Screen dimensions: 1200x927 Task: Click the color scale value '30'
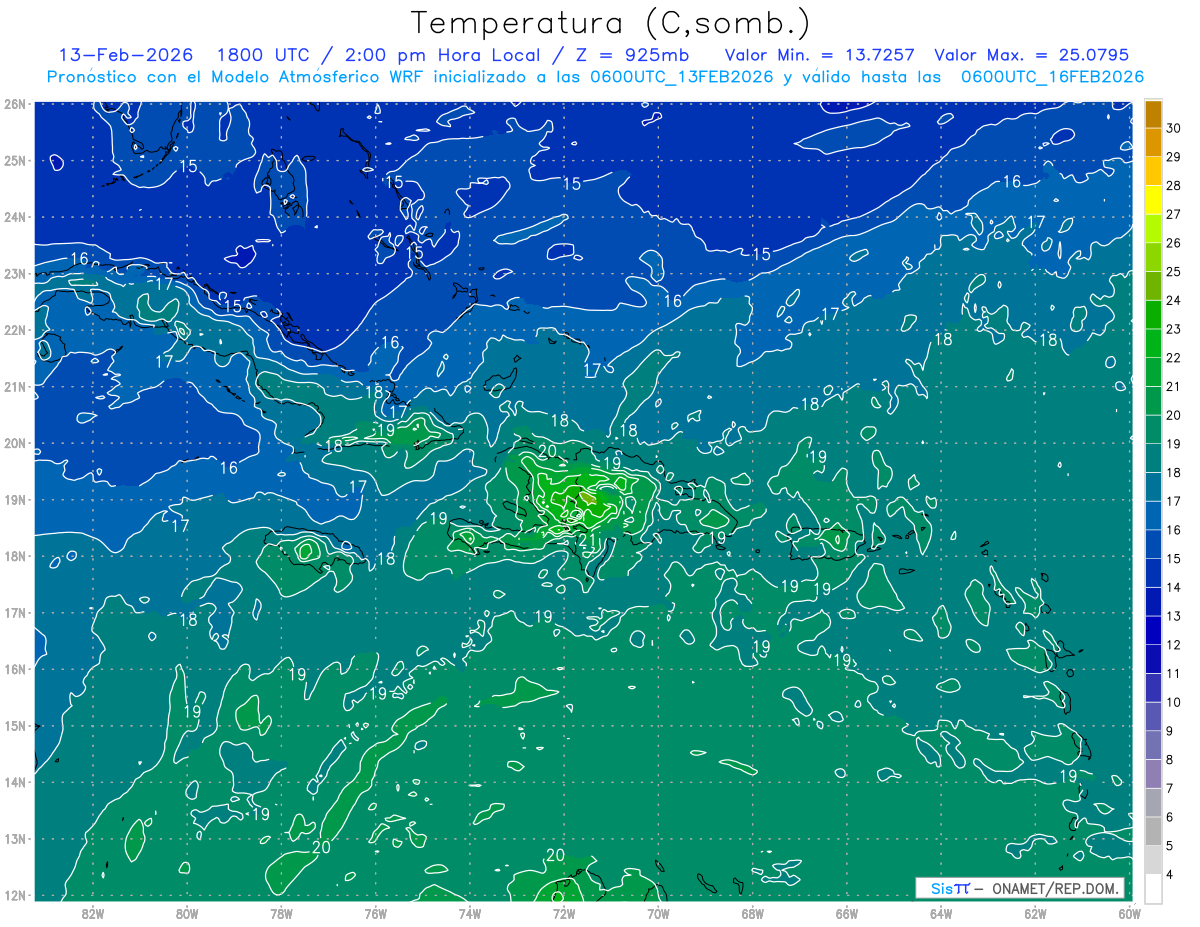click(1174, 127)
